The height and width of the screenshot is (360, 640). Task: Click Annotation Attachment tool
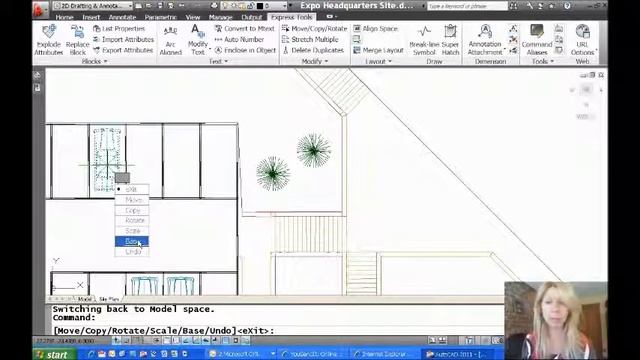[485, 40]
